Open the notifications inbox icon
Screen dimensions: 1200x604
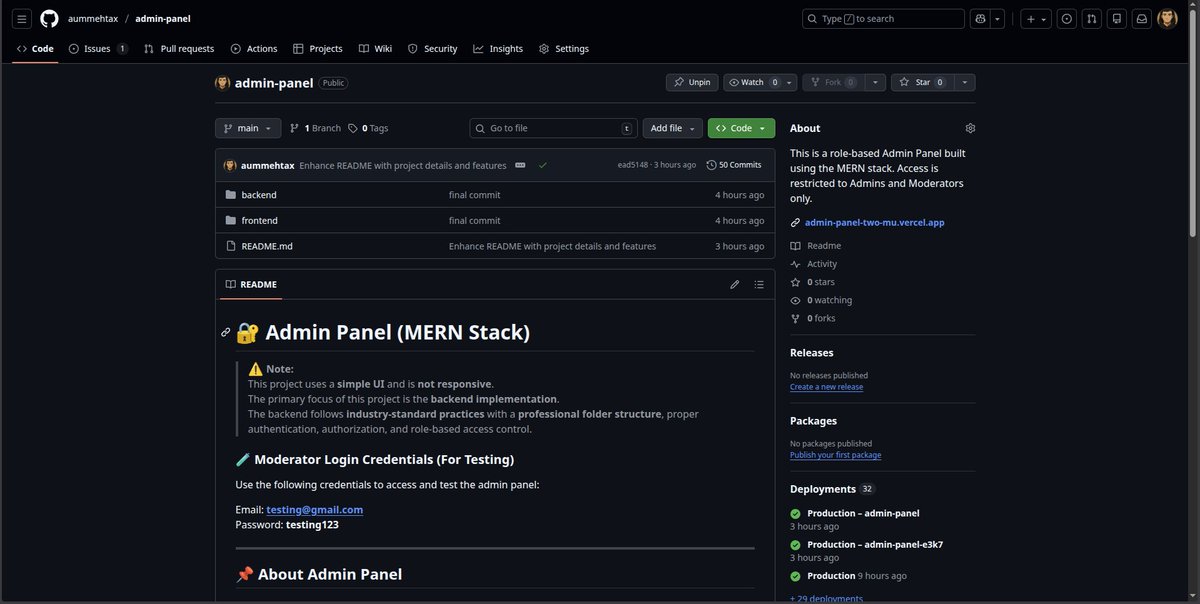1141,19
